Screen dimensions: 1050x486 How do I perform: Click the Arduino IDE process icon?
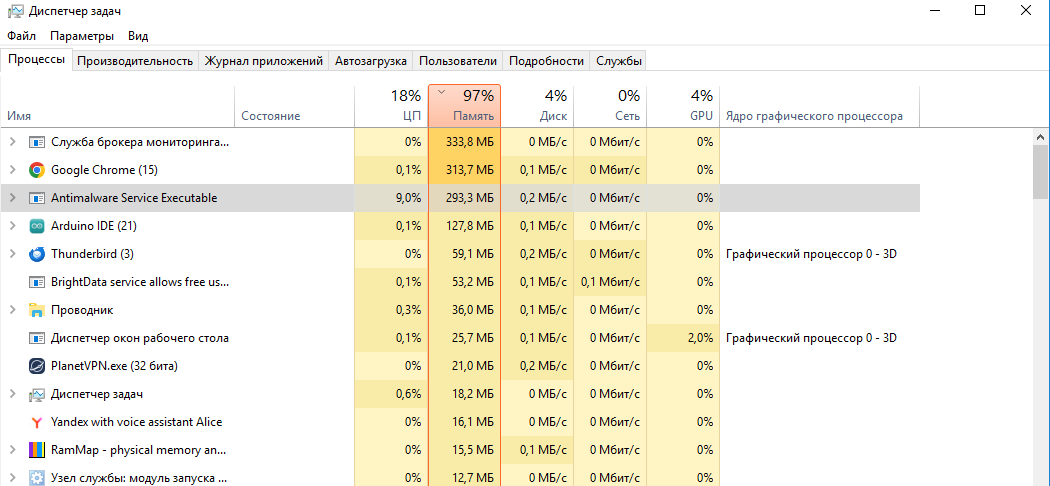point(37,226)
